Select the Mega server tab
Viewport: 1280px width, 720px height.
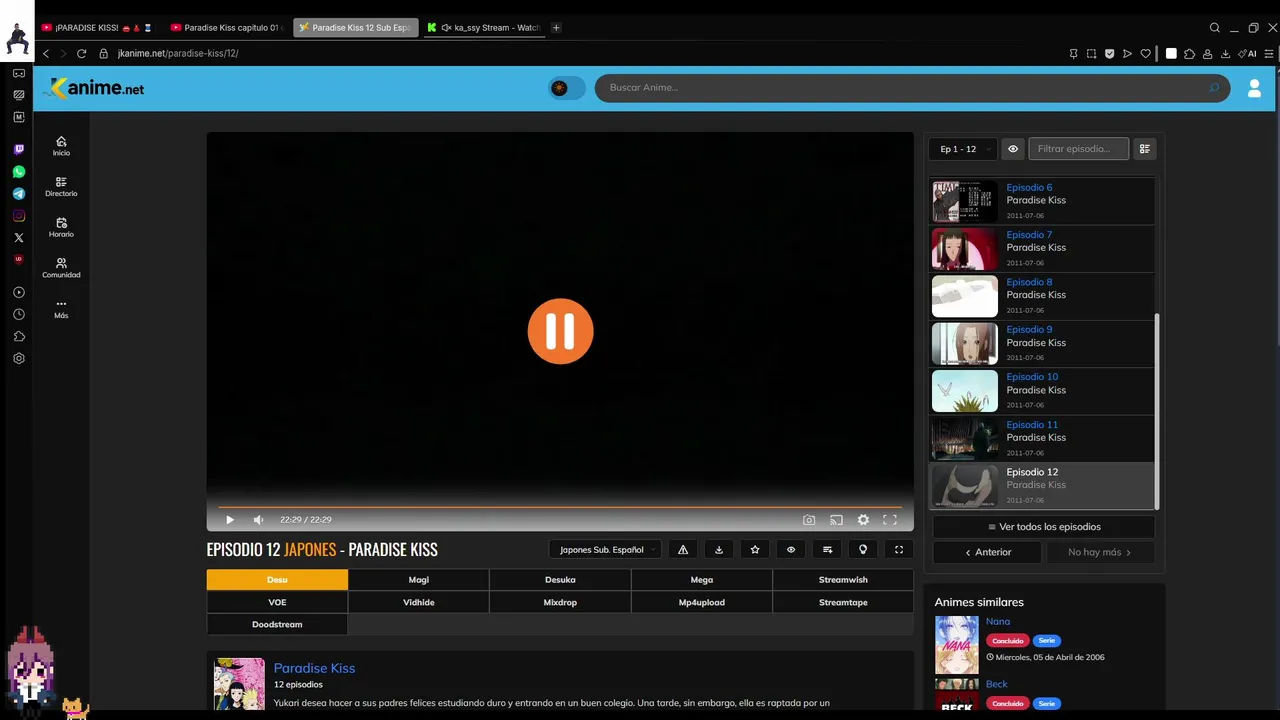702,580
